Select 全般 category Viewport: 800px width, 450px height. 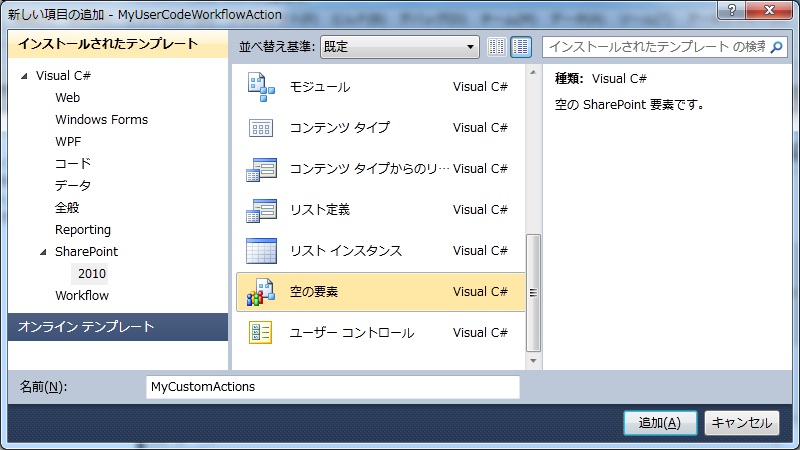(67, 207)
